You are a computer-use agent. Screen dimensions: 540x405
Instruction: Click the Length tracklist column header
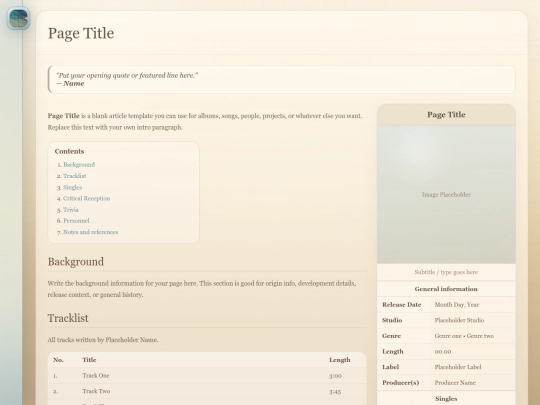pyautogui.click(x=340, y=360)
